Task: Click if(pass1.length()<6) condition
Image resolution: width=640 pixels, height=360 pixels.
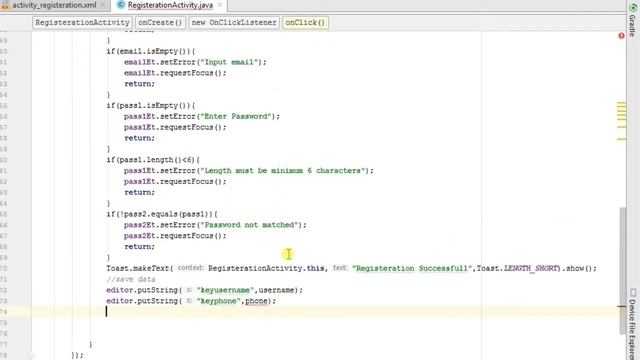Action: pos(153,160)
